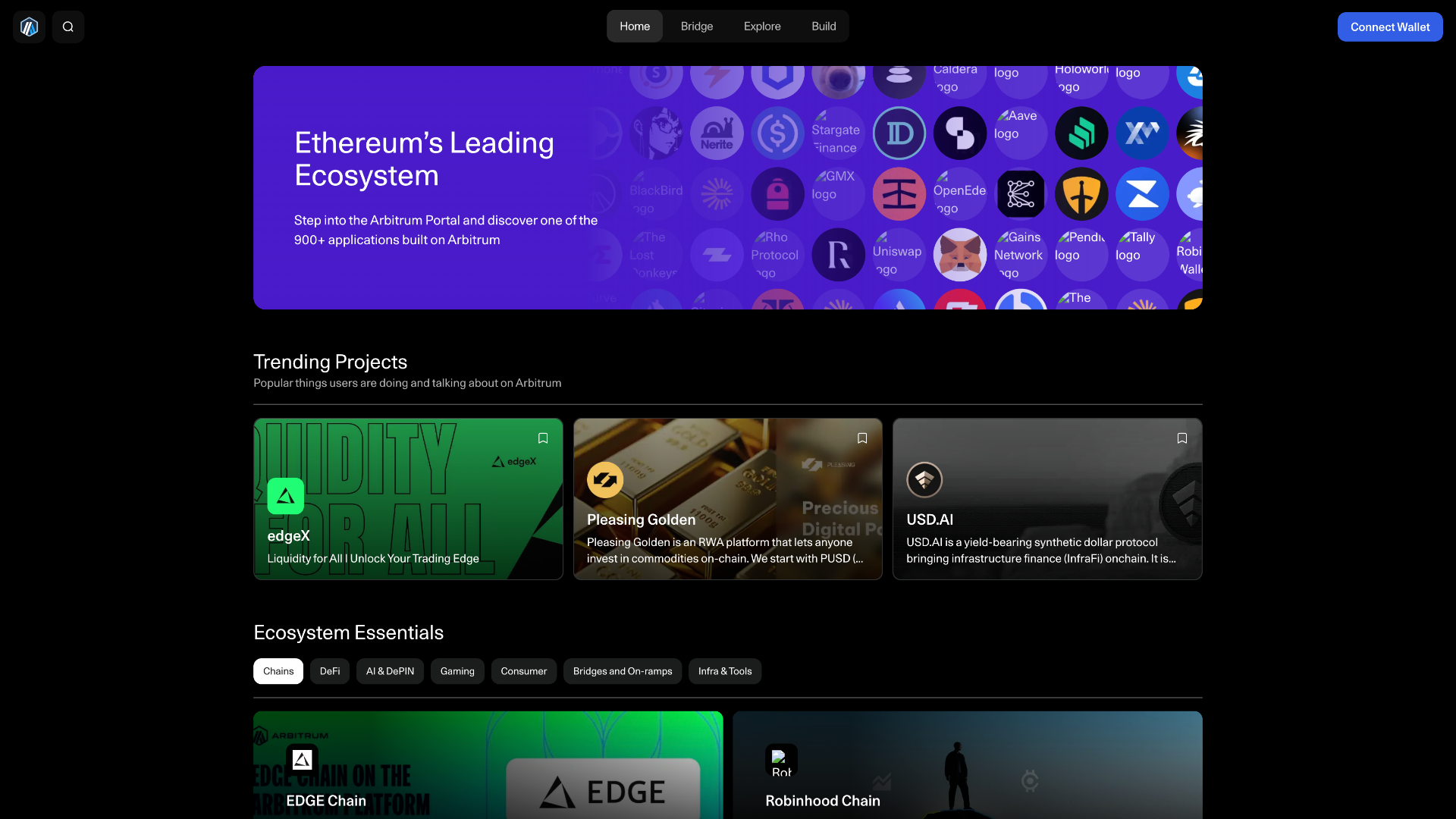This screenshot has height=819, width=1456.
Task: Click the GMX logo circle
Action: pyautogui.click(x=838, y=194)
